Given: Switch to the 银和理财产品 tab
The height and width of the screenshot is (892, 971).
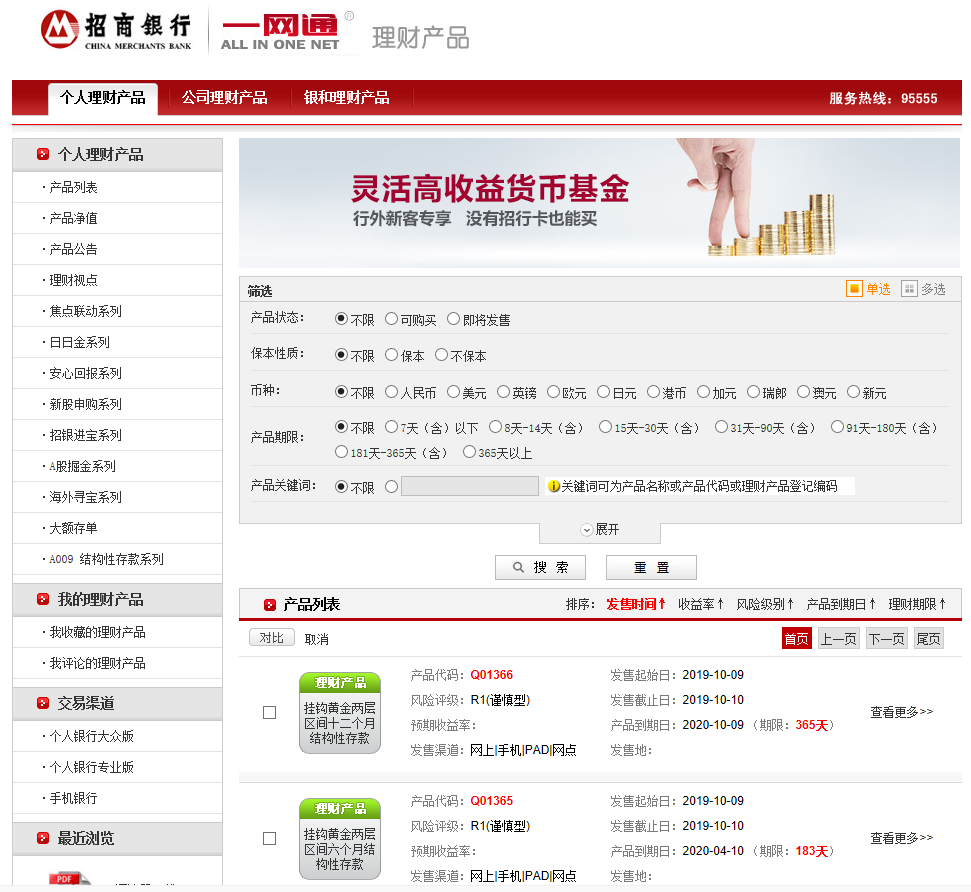Looking at the screenshot, I should tap(348, 98).
